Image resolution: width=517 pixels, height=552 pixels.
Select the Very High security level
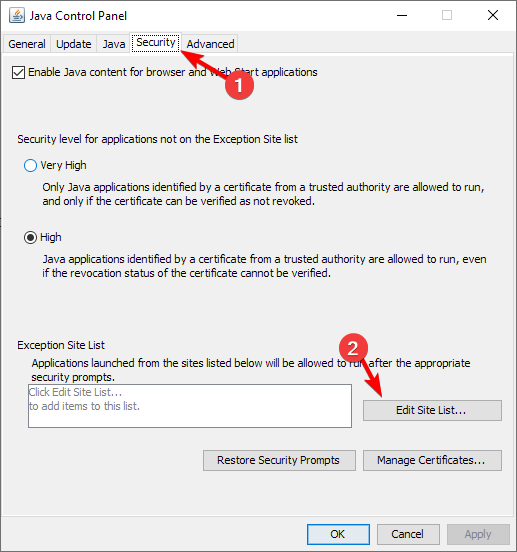click(30, 165)
